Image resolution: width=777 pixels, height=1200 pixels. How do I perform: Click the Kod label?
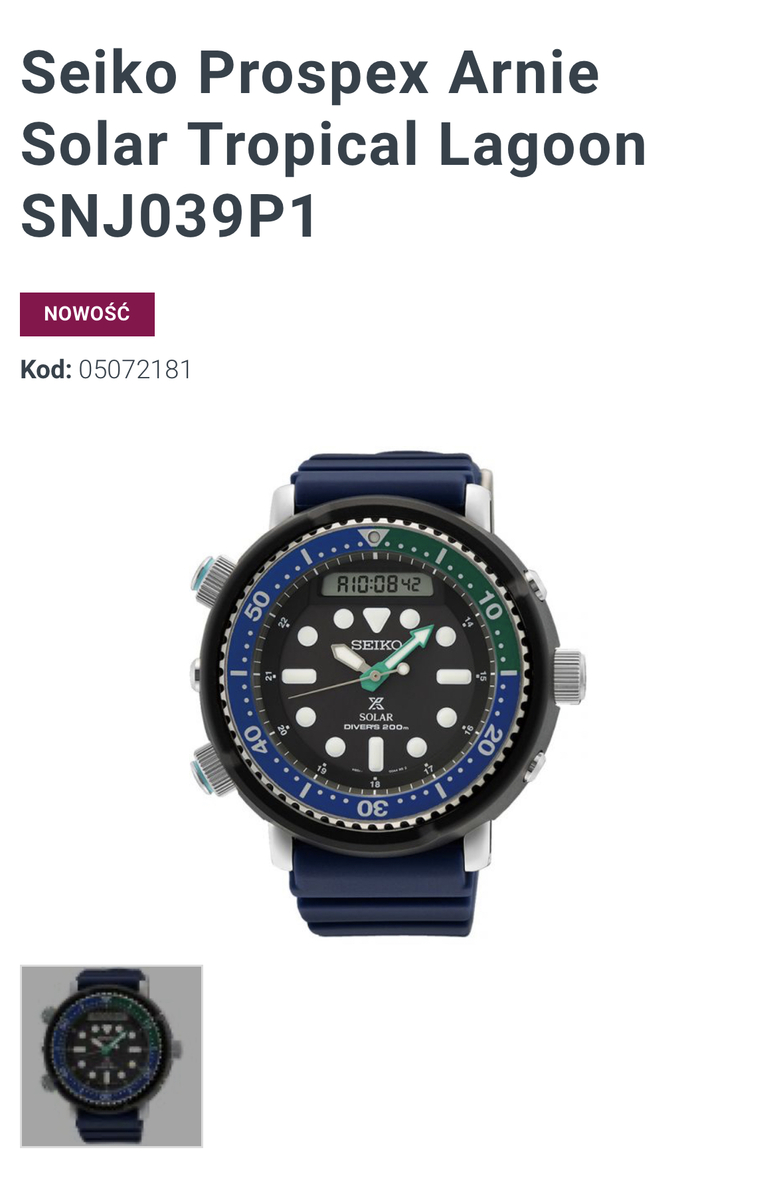pyautogui.click(x=46, y=370)
